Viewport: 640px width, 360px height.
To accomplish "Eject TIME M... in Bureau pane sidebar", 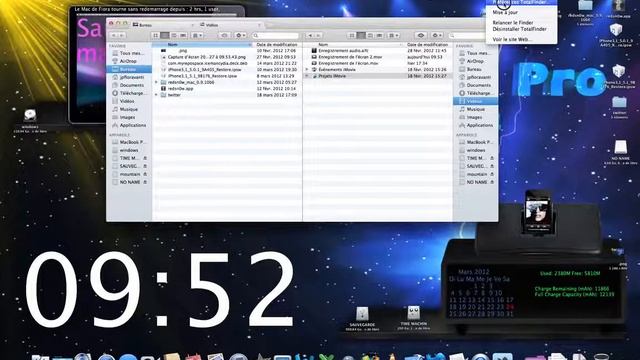I will coord(145,158).
